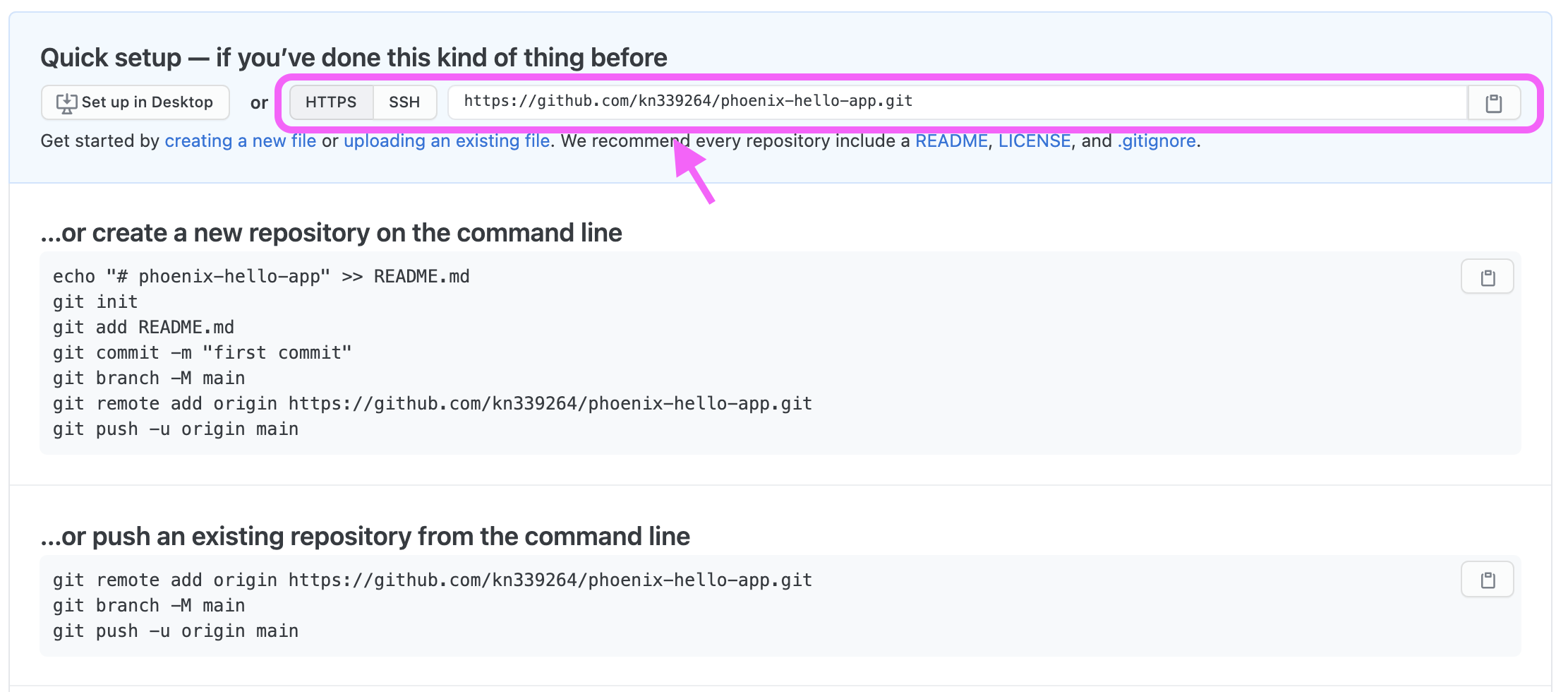Viewport: 1568px width, 692px height.
Task: Copy the new repository command block
Action: click(1488, 277)
